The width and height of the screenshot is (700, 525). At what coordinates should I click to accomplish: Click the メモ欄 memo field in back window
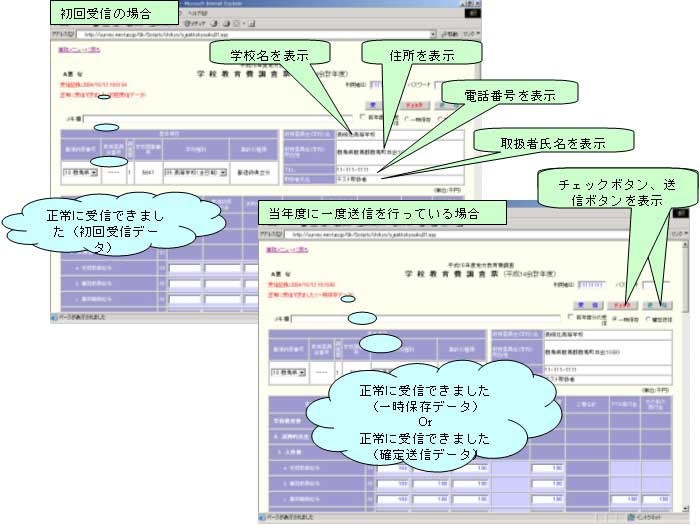[x=218, y=119]
